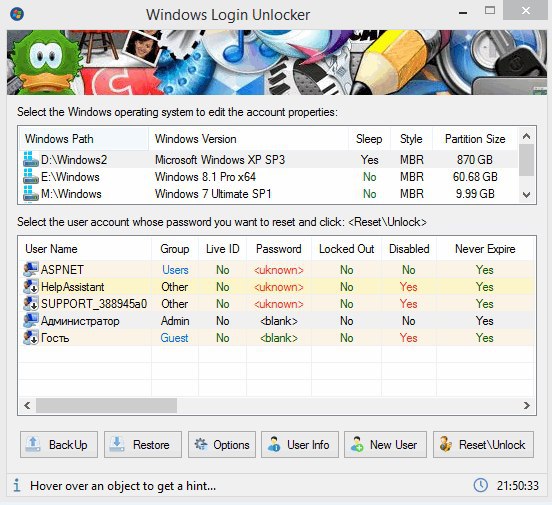Click the OS list scroll down arrow
The image size is (552, 505).
tap(527, 194)
